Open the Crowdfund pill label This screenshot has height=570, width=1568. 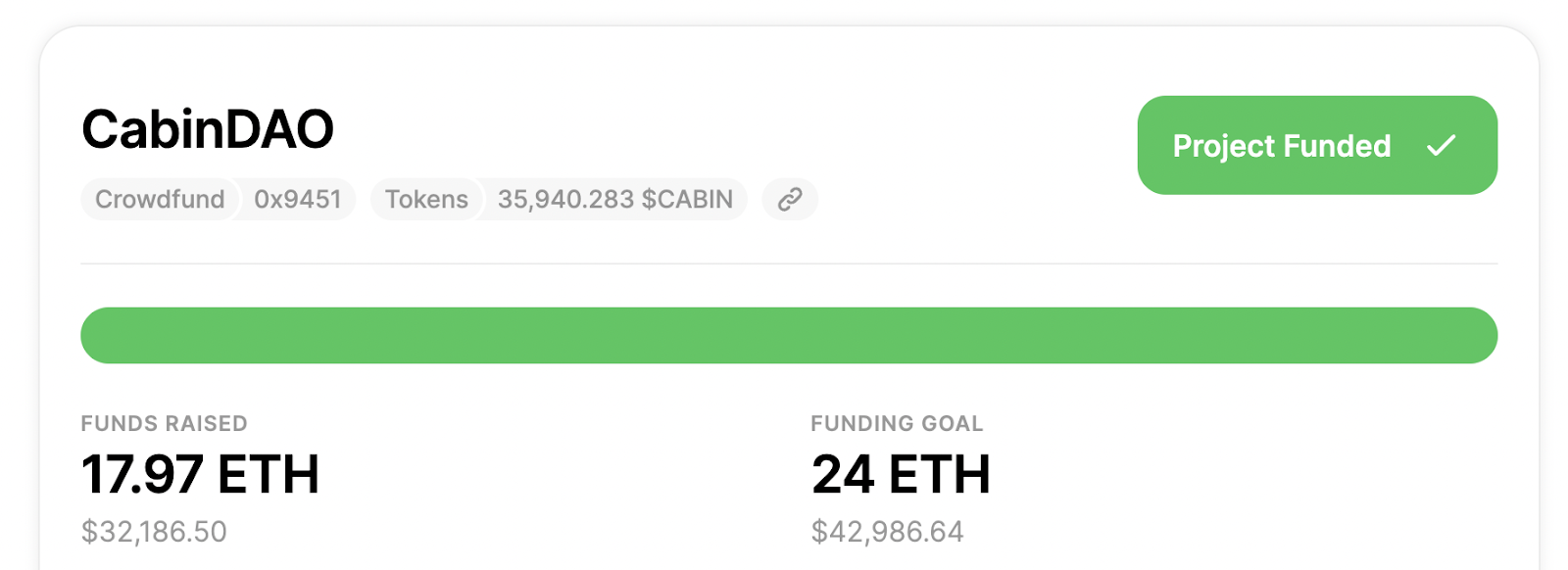(x=160, y=200)
